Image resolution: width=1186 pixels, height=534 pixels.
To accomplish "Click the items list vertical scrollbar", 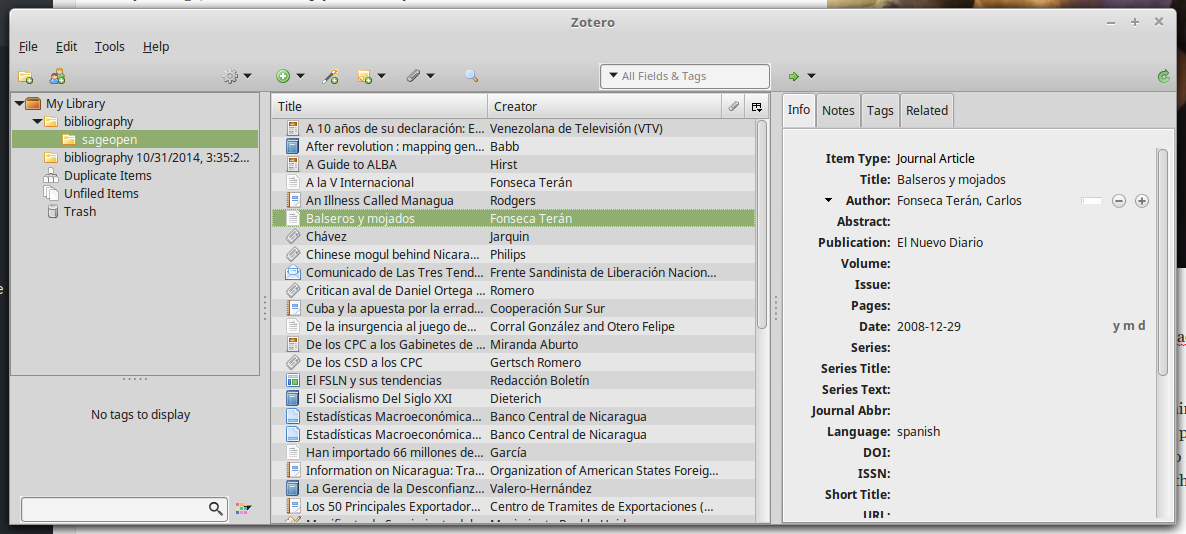I will pyautogui.click(x=762, y=224).
